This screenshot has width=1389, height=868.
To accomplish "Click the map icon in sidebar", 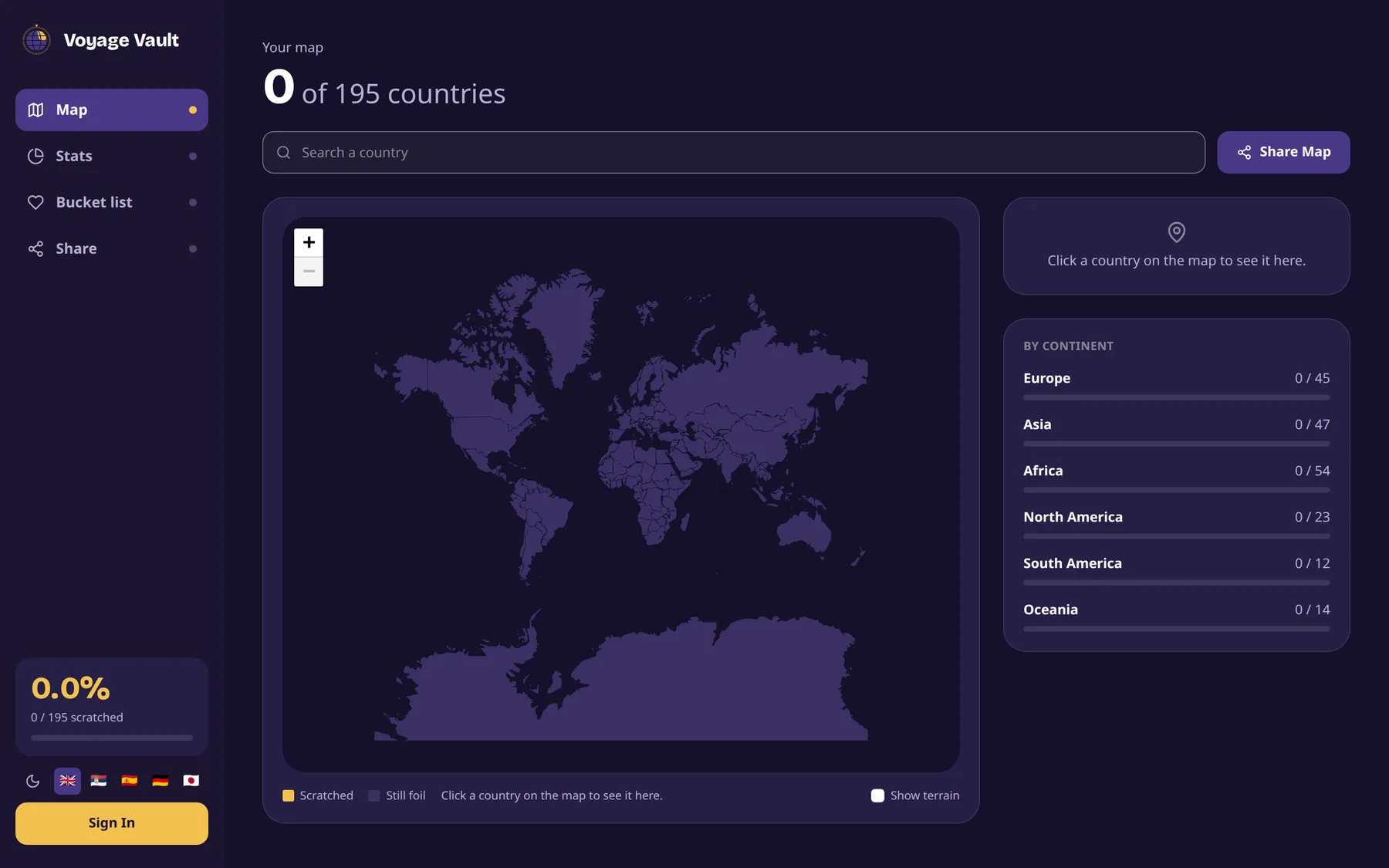I will pyautogui.click(x=35, y=110).
